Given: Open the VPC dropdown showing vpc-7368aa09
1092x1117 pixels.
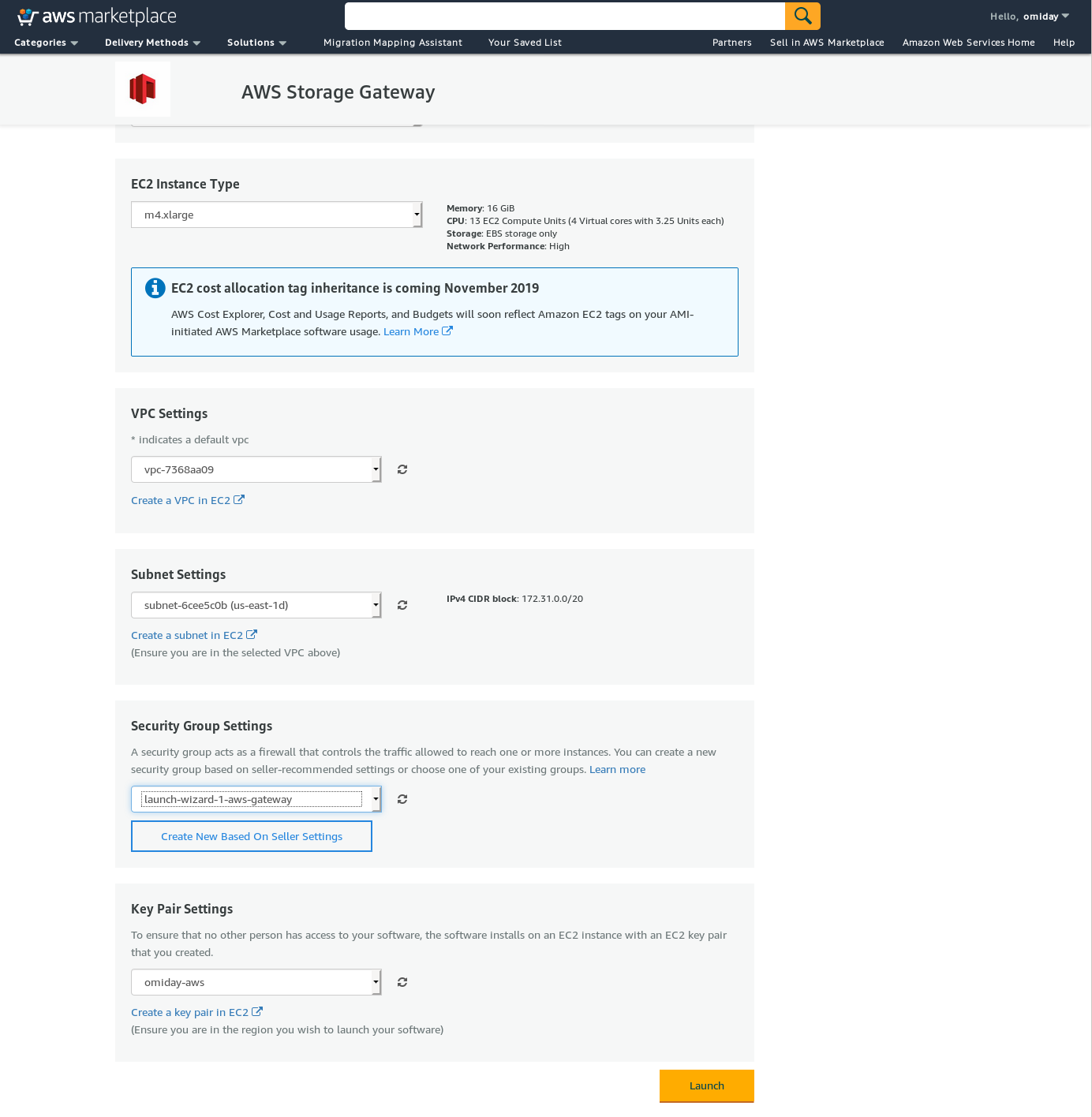Looking at the screenshot, I should (x=256, y=469).
